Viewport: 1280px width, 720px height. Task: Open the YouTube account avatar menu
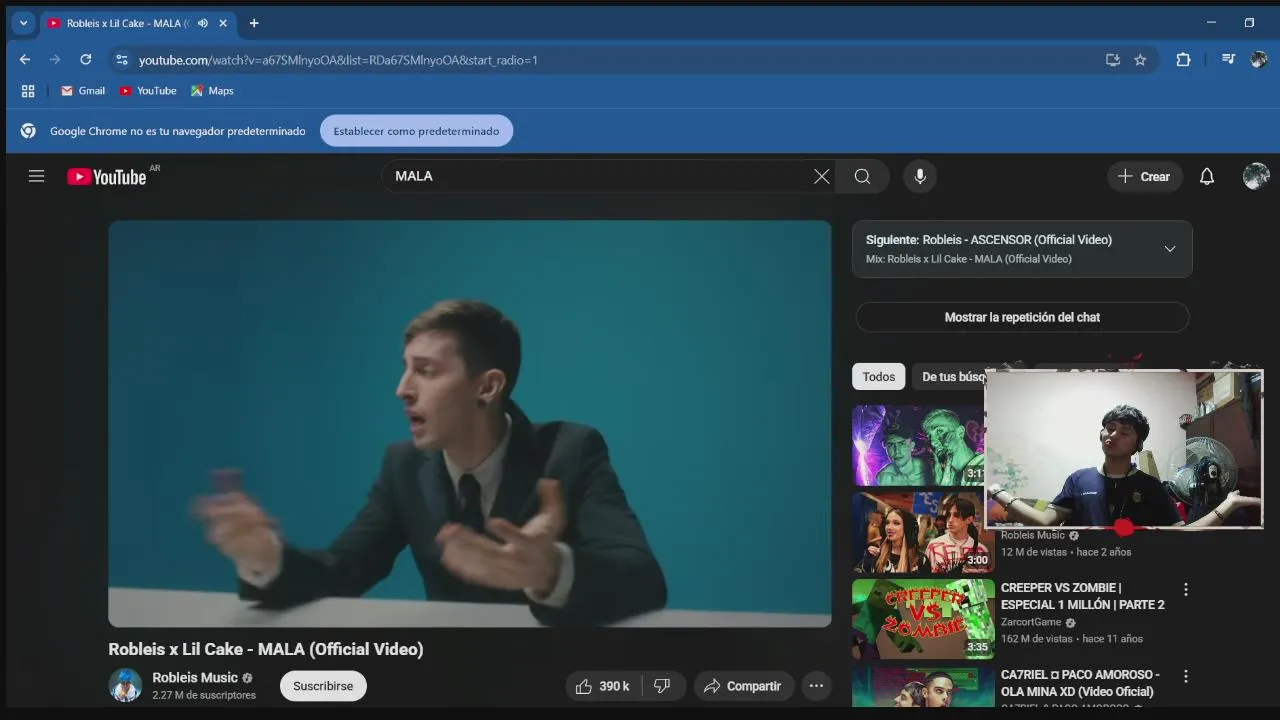tap(1256, 176)
